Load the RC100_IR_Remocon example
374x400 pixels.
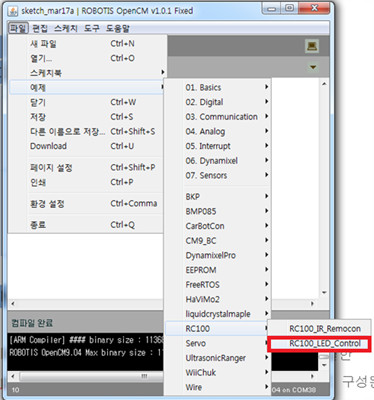pyautogui.click(x=320, y=329)
